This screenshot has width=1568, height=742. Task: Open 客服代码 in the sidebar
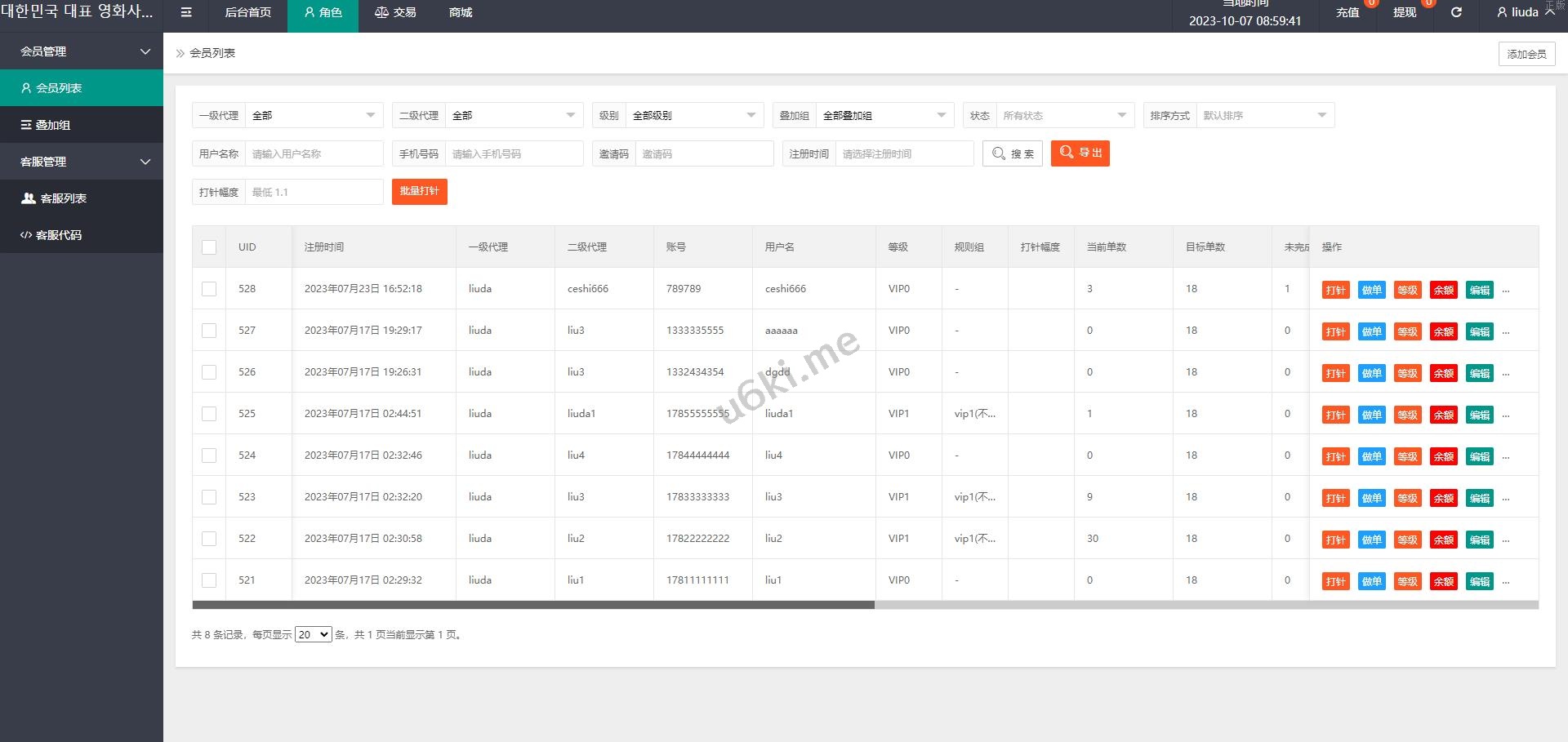[82, 235]
